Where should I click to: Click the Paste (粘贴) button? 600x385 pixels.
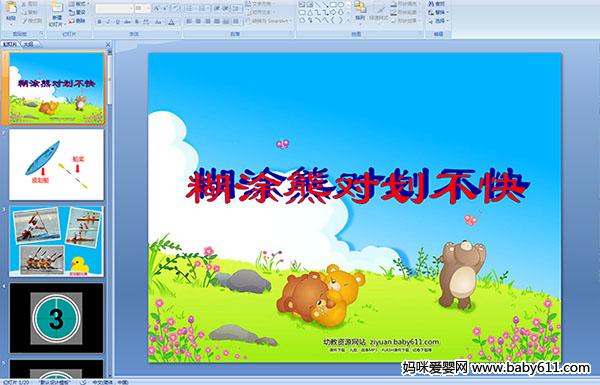11,12
